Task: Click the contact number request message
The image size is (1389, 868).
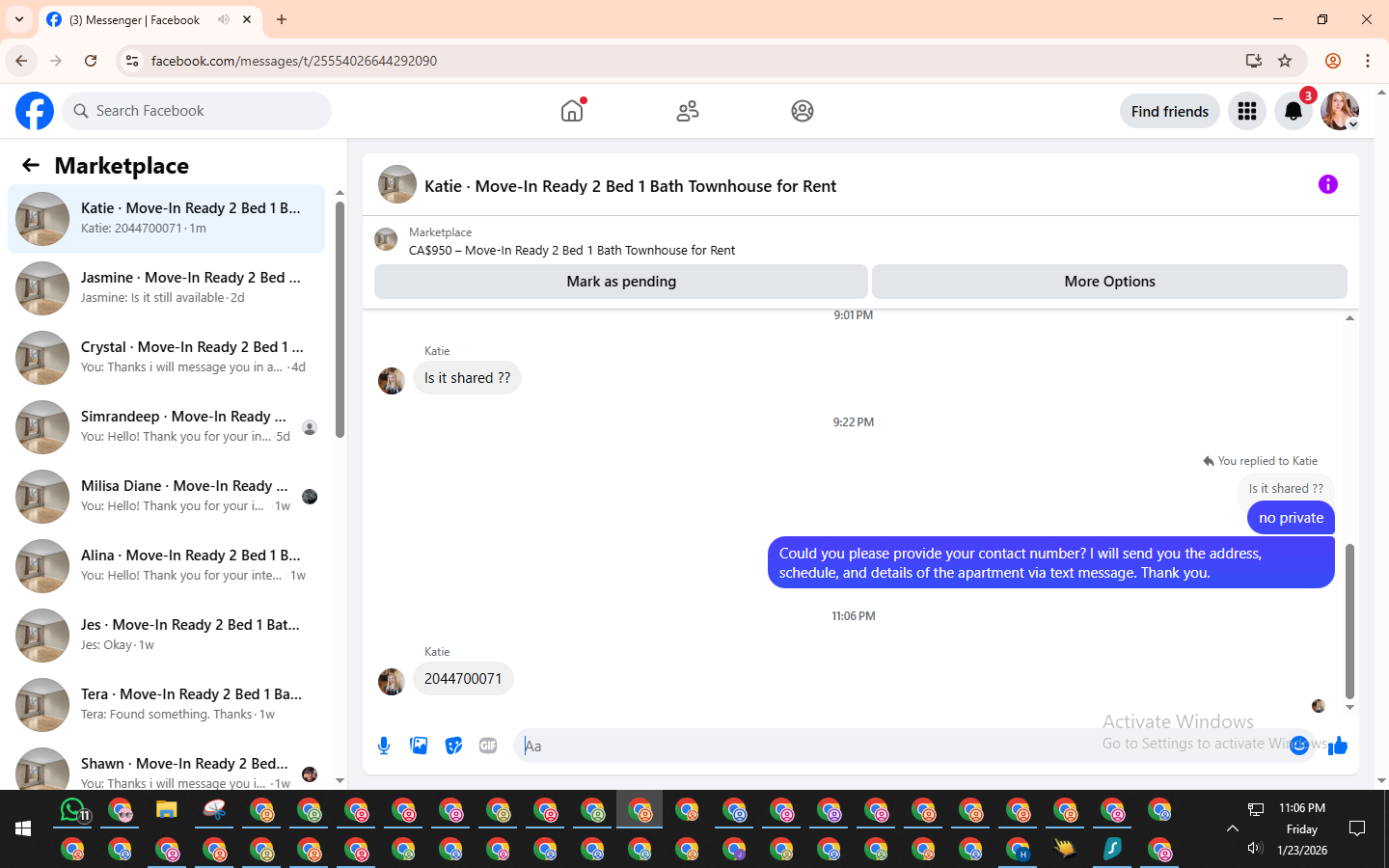Action: click(1050, 563)
